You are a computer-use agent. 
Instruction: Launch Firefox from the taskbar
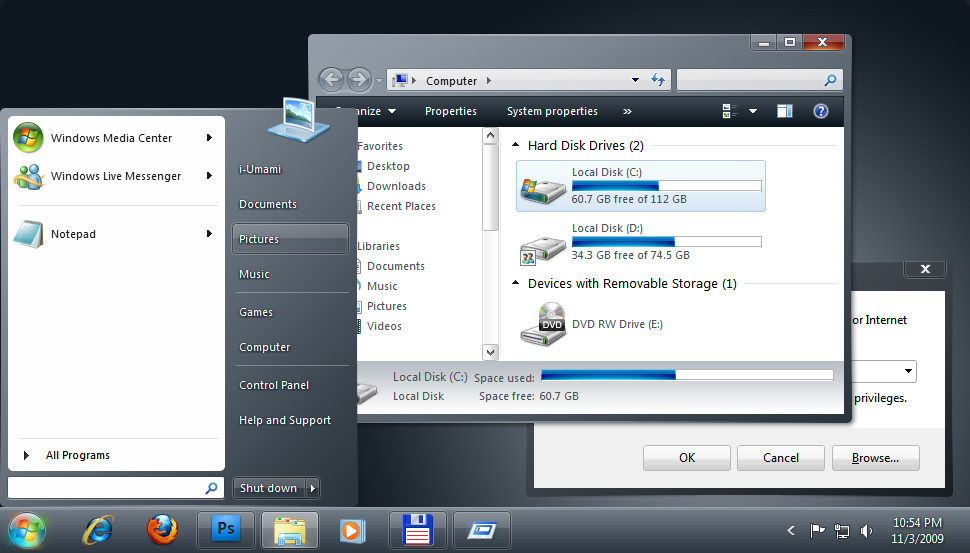[162, 529]
